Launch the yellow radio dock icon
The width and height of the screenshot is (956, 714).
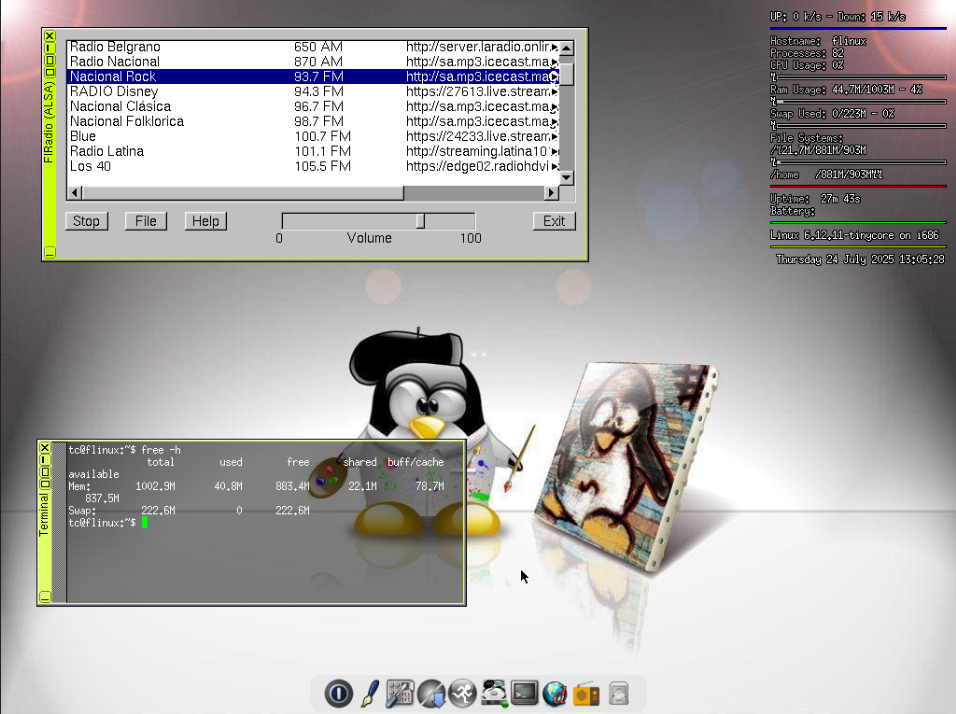[586, 693]
